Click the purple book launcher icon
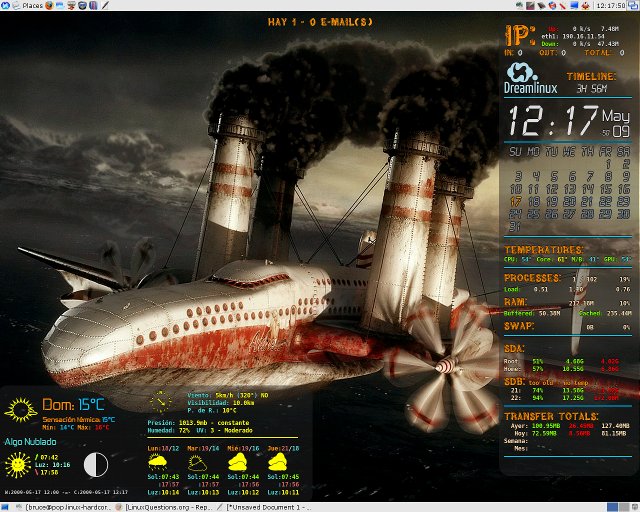The width and height of the screenshot is (640, 512). 93,5
